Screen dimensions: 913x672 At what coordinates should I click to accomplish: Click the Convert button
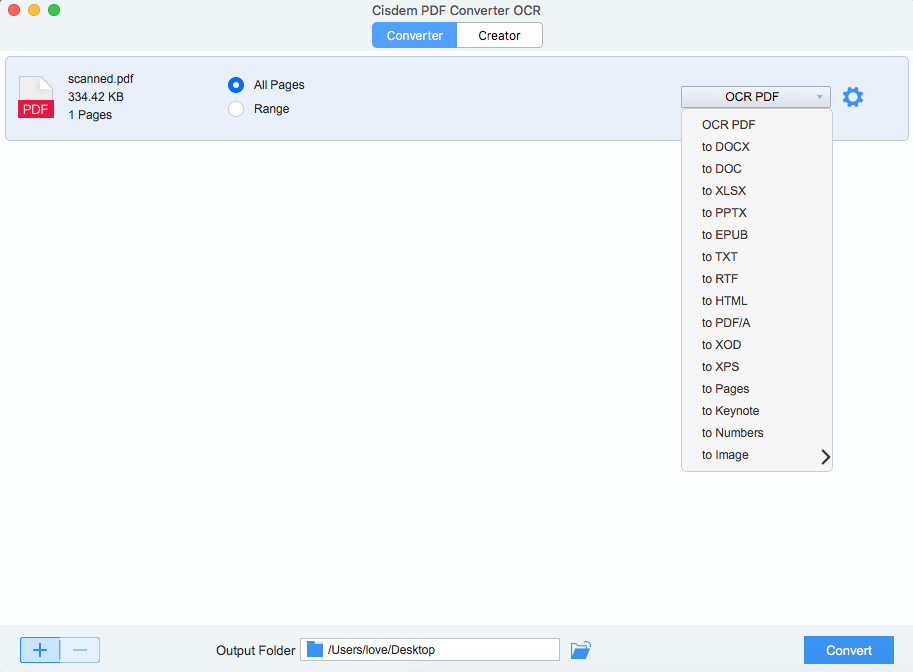coord(848,650)
